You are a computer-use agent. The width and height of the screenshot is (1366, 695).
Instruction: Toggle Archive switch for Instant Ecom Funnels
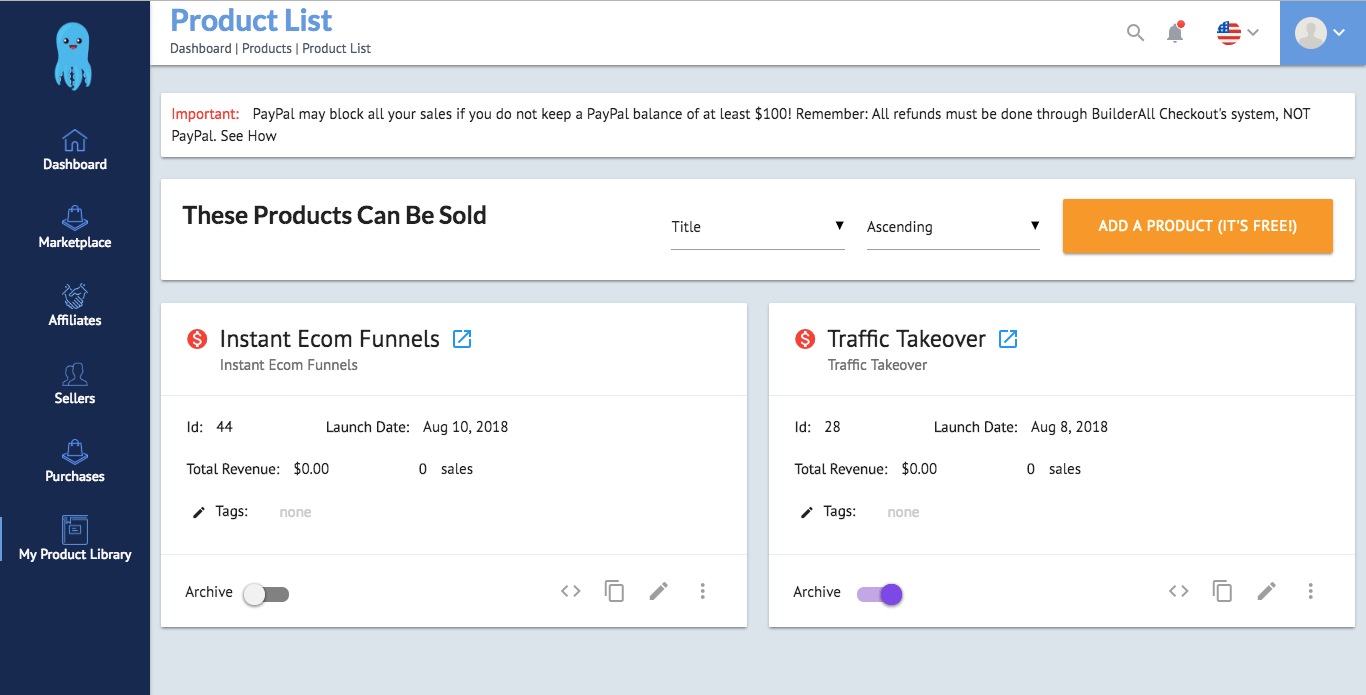point(266,594)
